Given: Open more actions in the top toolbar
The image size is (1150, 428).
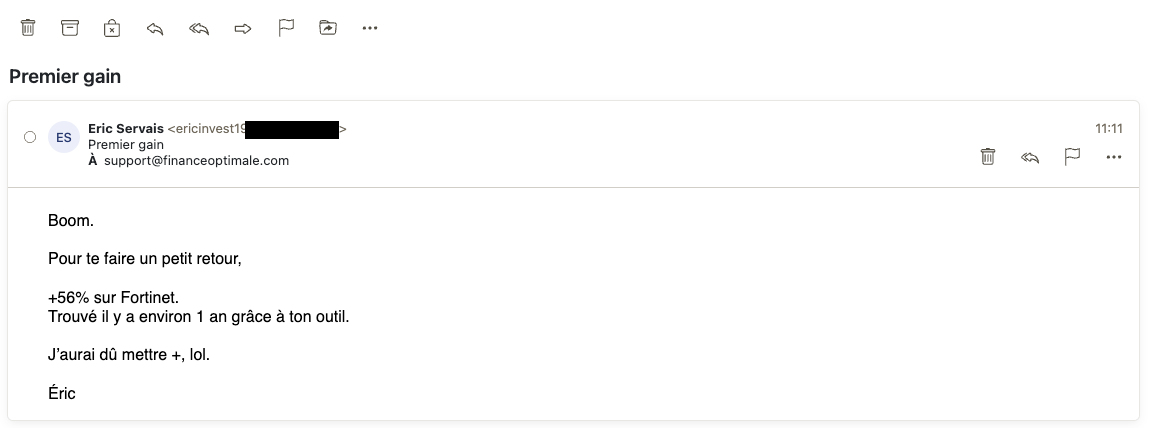Looking at the screenshot, I should (370, 28).
